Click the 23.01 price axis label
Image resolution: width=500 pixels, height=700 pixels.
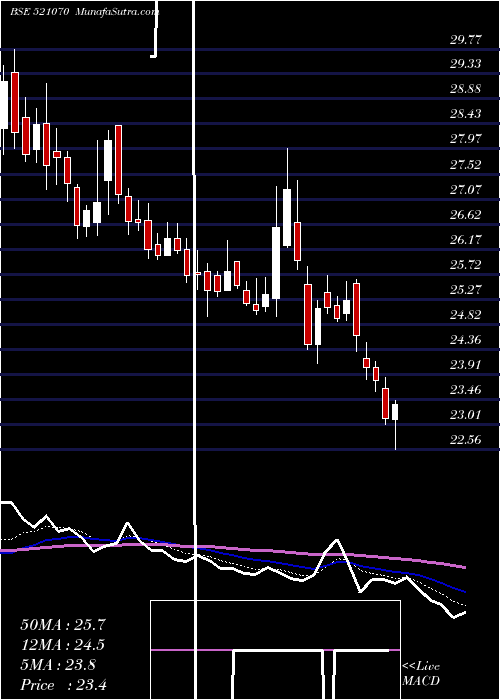466,416
